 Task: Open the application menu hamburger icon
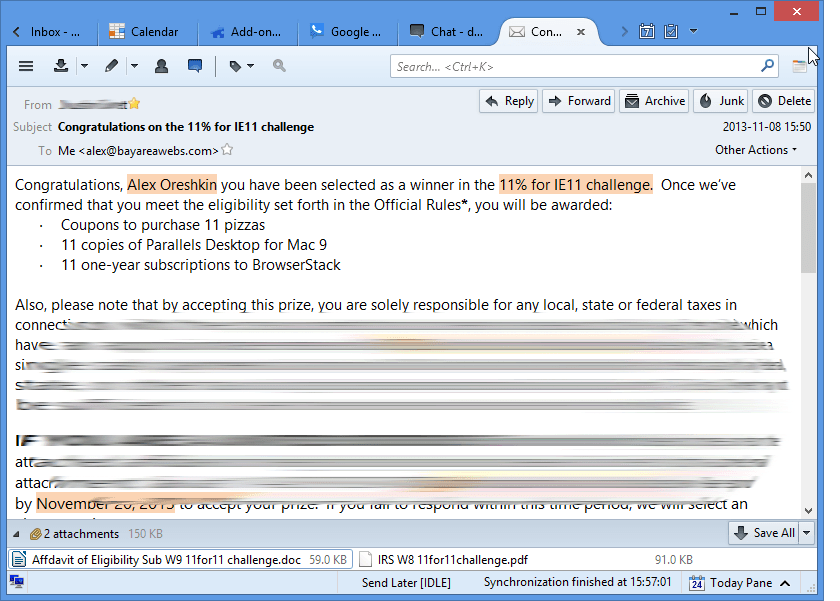(26, 66)
